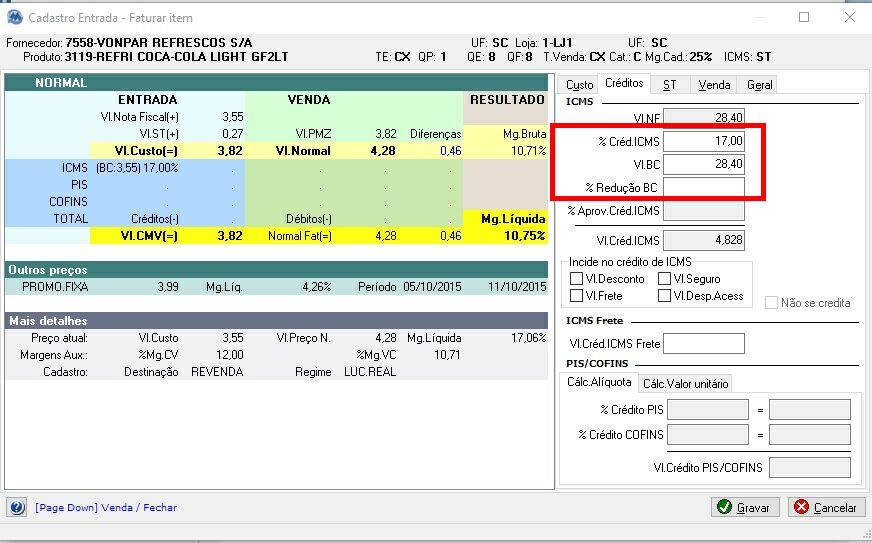
Task: Click the Cancelar button
Action: coord(826,507)
